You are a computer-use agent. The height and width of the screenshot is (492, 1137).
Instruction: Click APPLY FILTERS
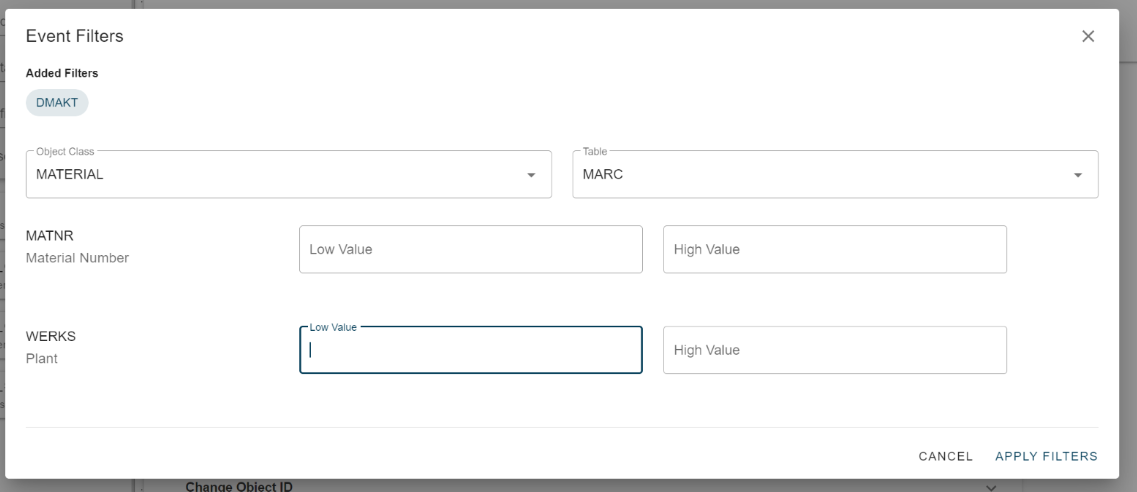1046,456
